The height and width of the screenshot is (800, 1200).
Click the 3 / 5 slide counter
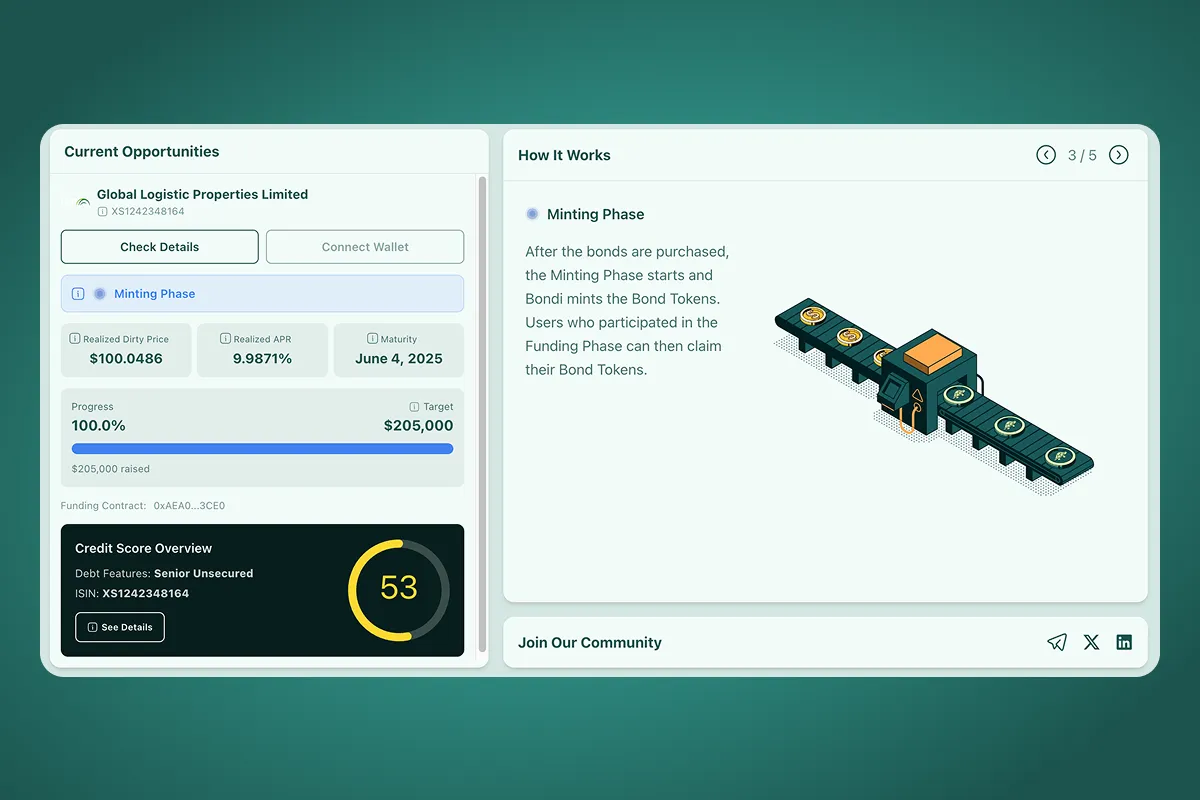click(1082, 155)
